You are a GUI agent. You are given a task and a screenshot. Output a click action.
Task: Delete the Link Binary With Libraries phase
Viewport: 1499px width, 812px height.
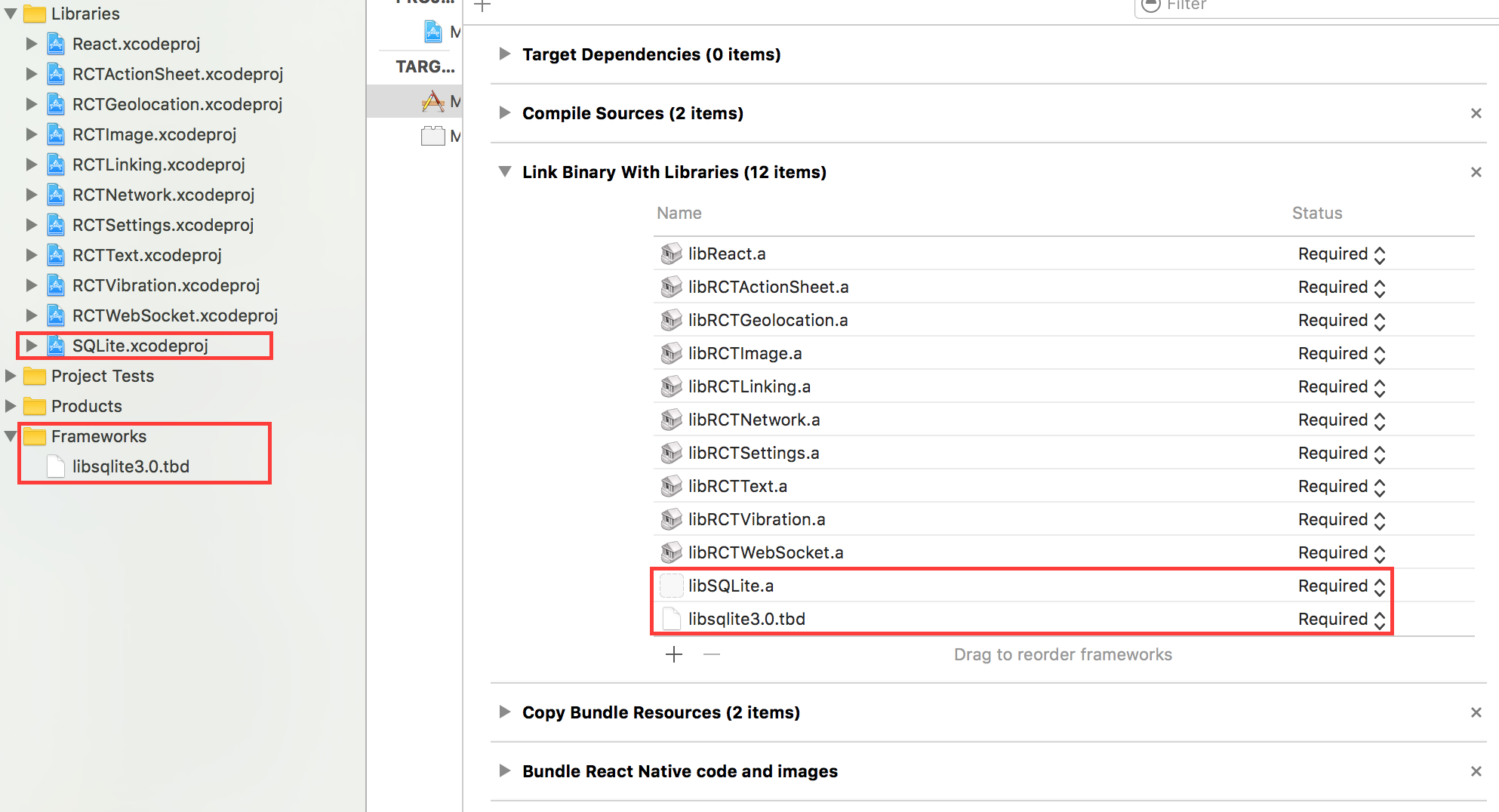pos(1476,172)
